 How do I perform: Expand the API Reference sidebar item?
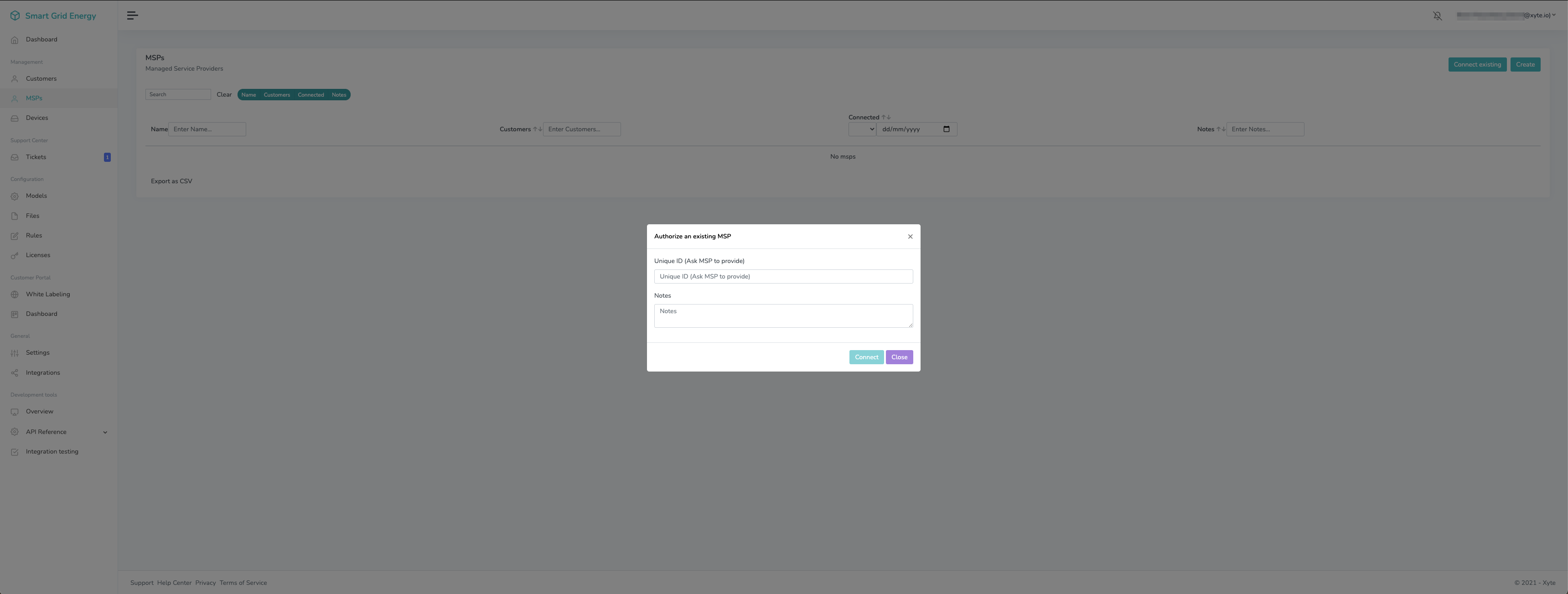(x=105, y=433)
